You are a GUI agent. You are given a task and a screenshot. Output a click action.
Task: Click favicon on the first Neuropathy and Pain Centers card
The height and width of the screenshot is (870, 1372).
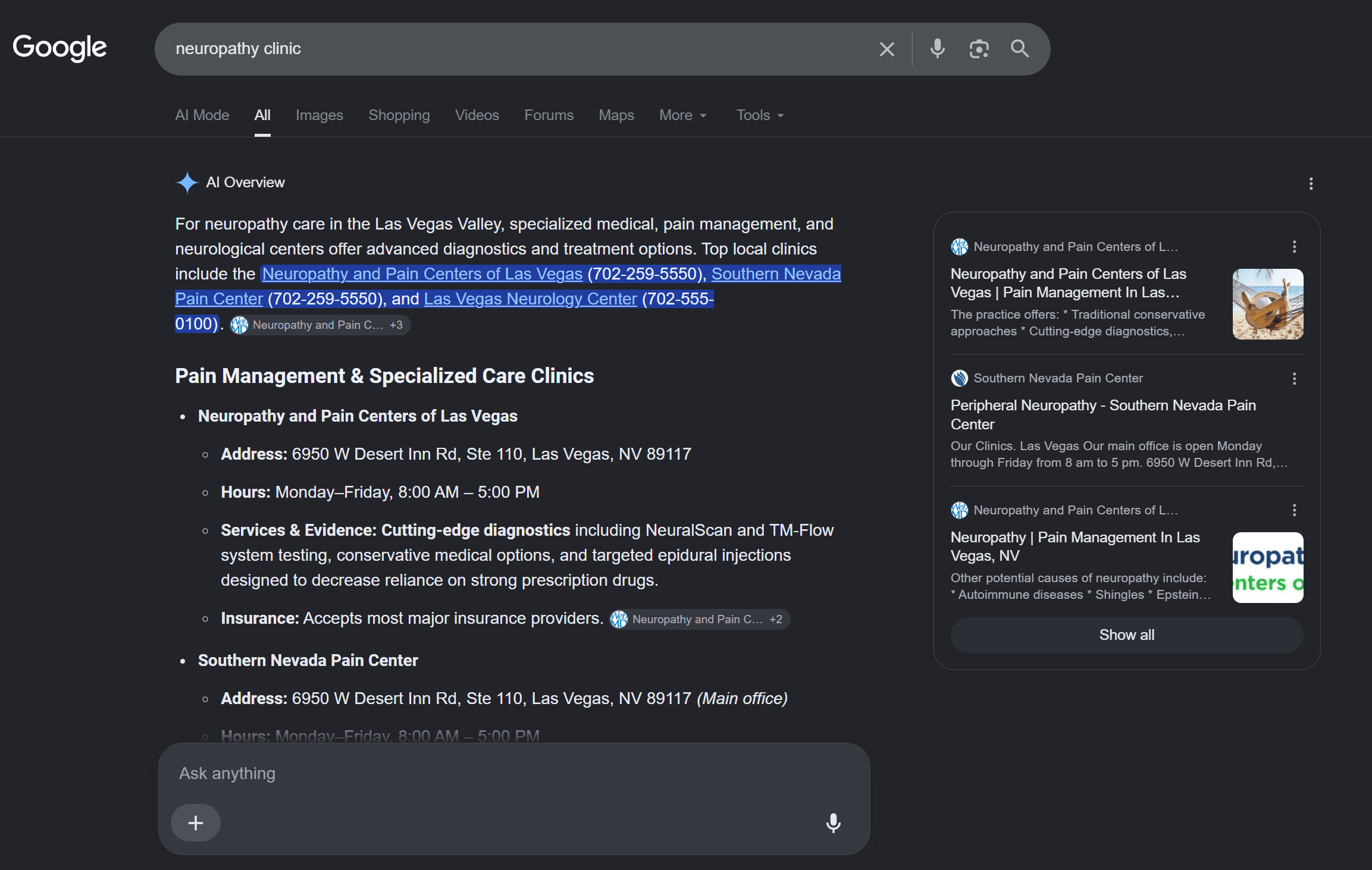[959, 247]
